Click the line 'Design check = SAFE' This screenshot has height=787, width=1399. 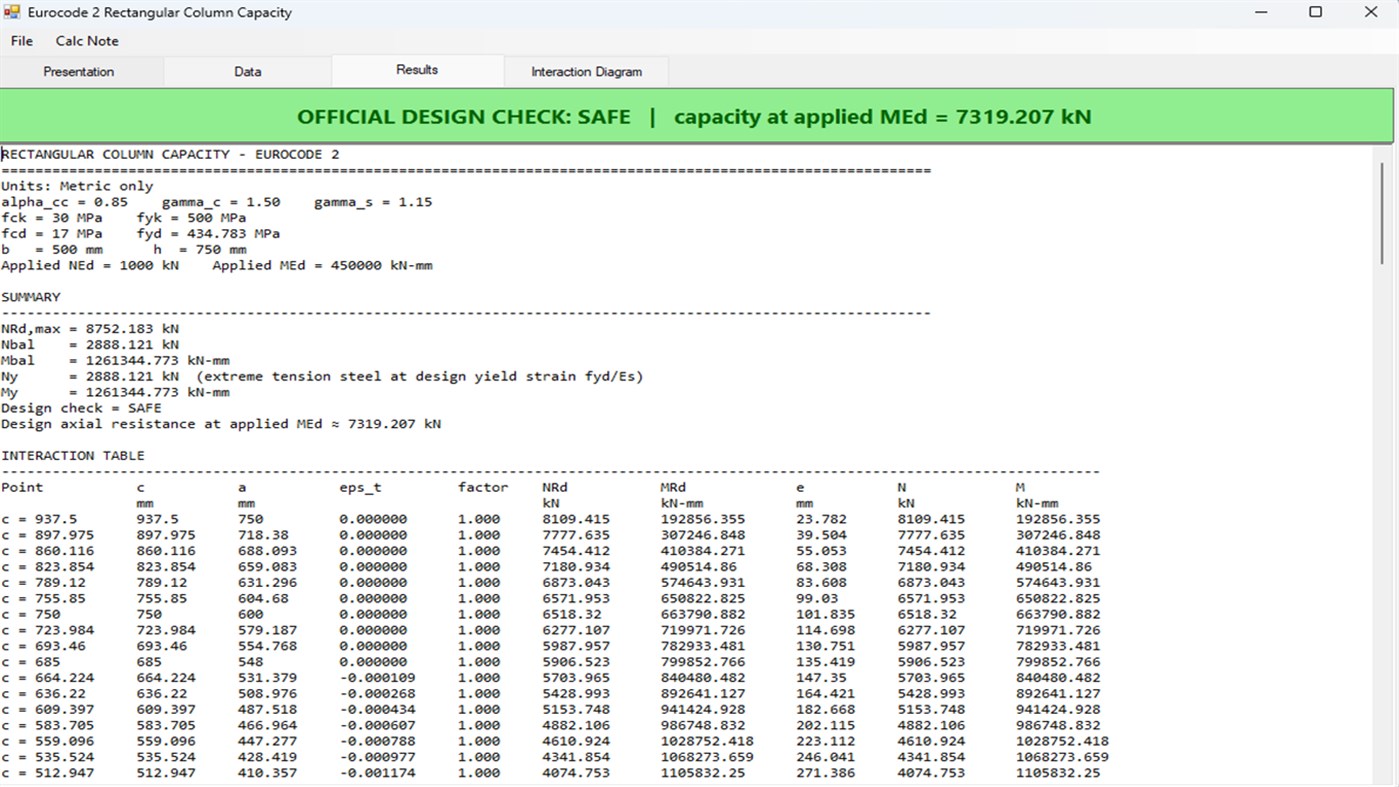pyautogui.click(x=81, y=408)
